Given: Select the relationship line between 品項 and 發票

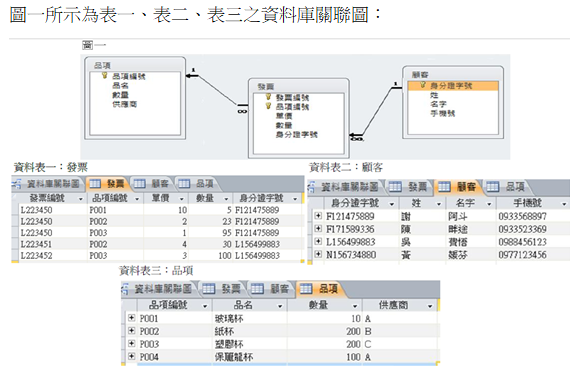Looking at the screenshot, I should click(x=216, y=90).
